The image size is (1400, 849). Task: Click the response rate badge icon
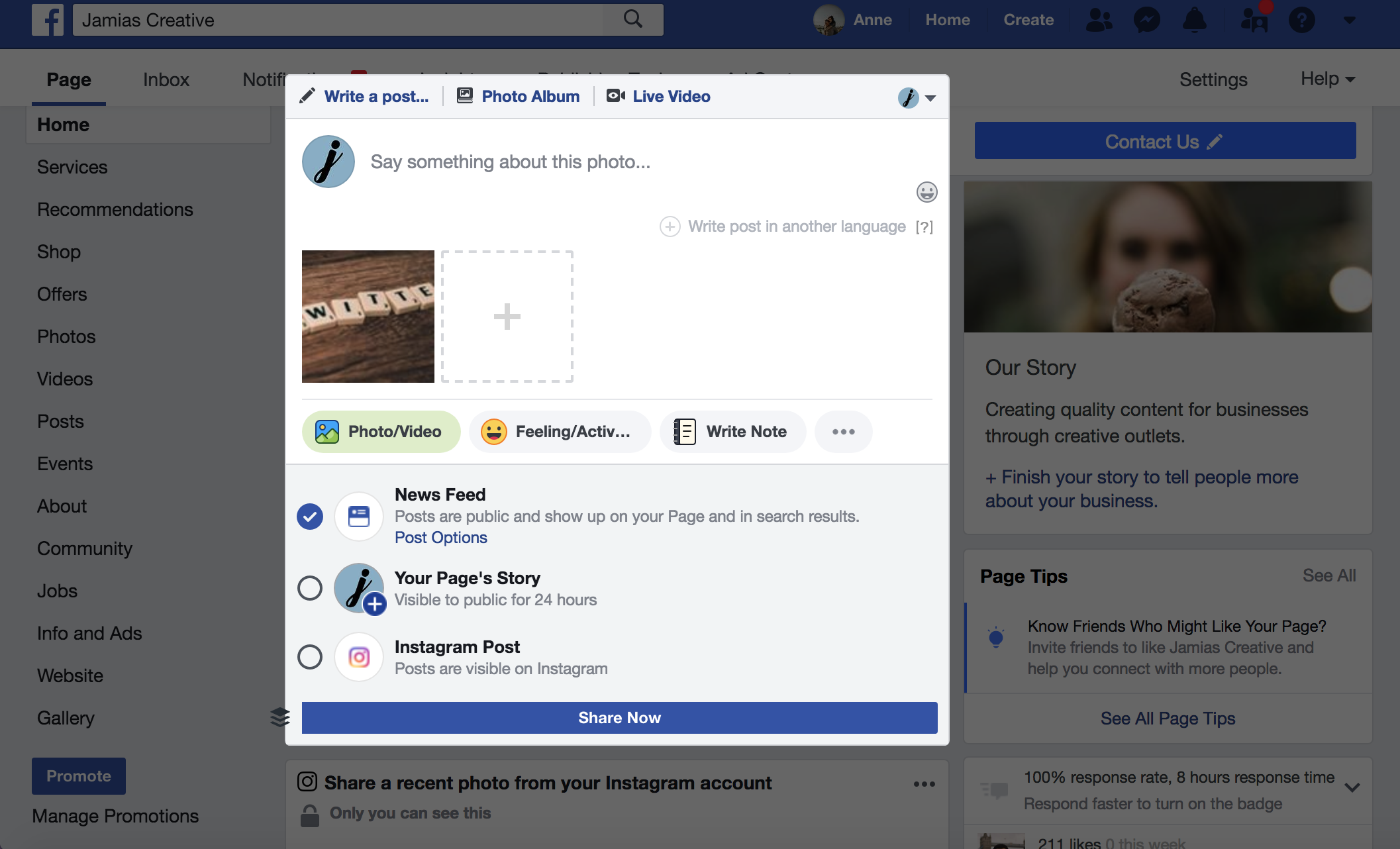tap(995, 789)
